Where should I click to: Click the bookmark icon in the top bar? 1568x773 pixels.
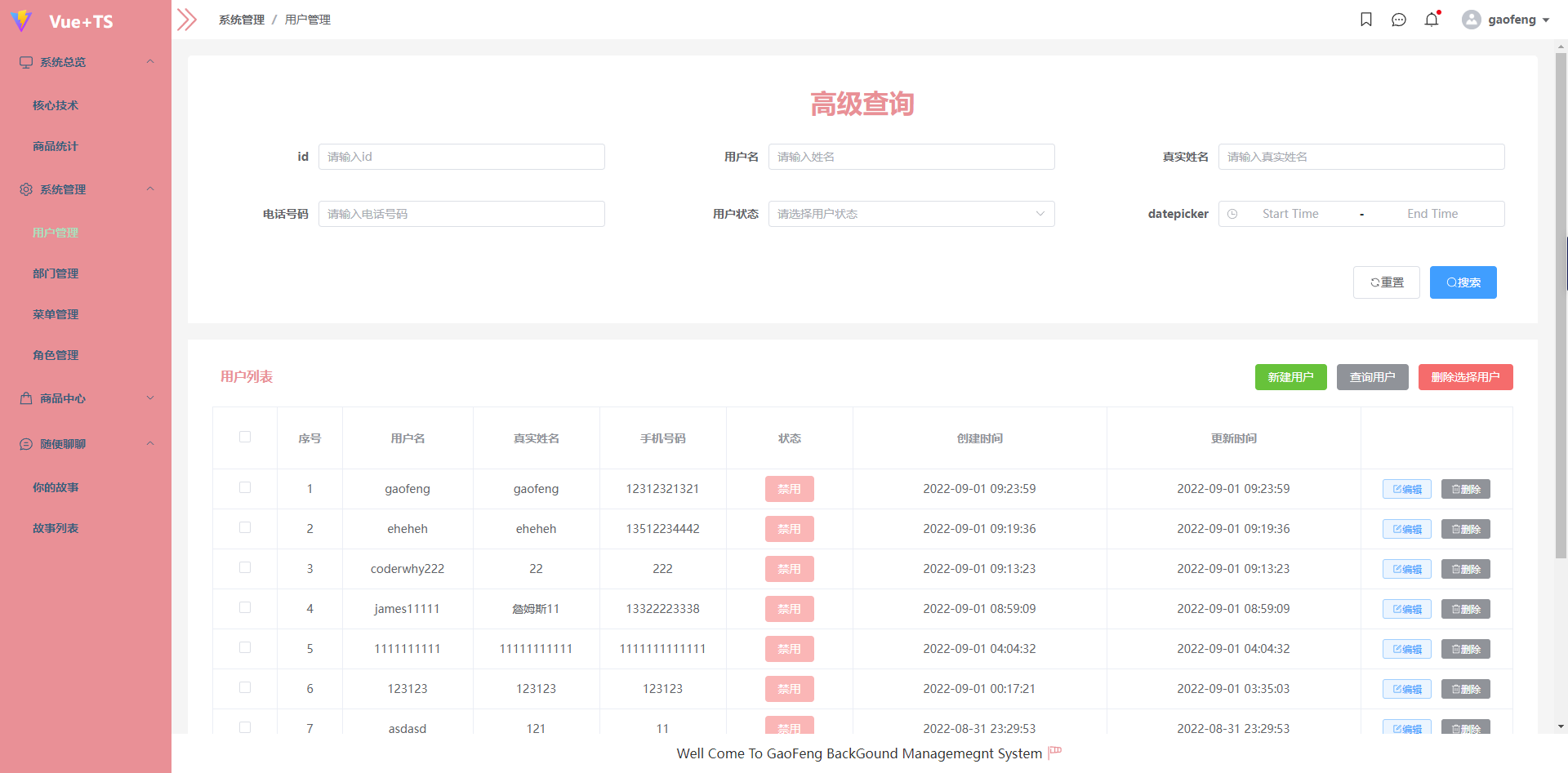[x=1366, y=19]
